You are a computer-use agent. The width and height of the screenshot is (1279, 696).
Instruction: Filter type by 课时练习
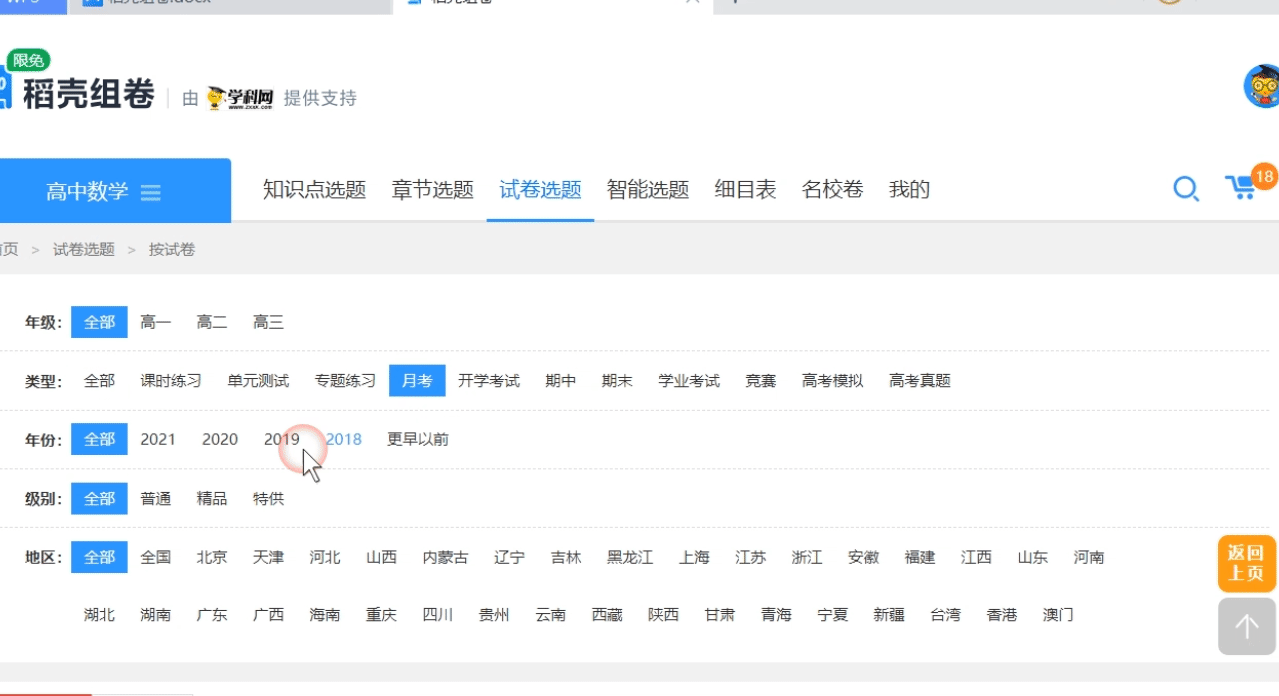click(x=171, y=380)
